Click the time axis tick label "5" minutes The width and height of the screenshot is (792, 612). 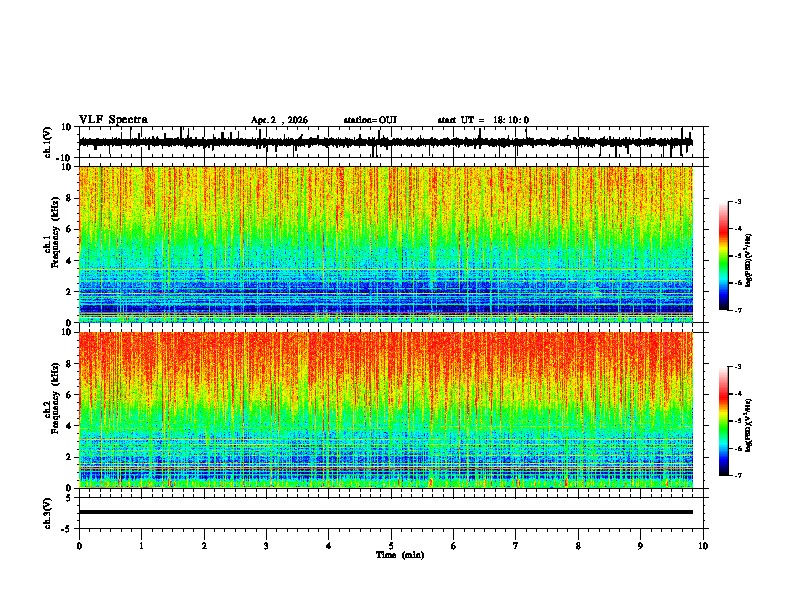(x=391, y=546)
